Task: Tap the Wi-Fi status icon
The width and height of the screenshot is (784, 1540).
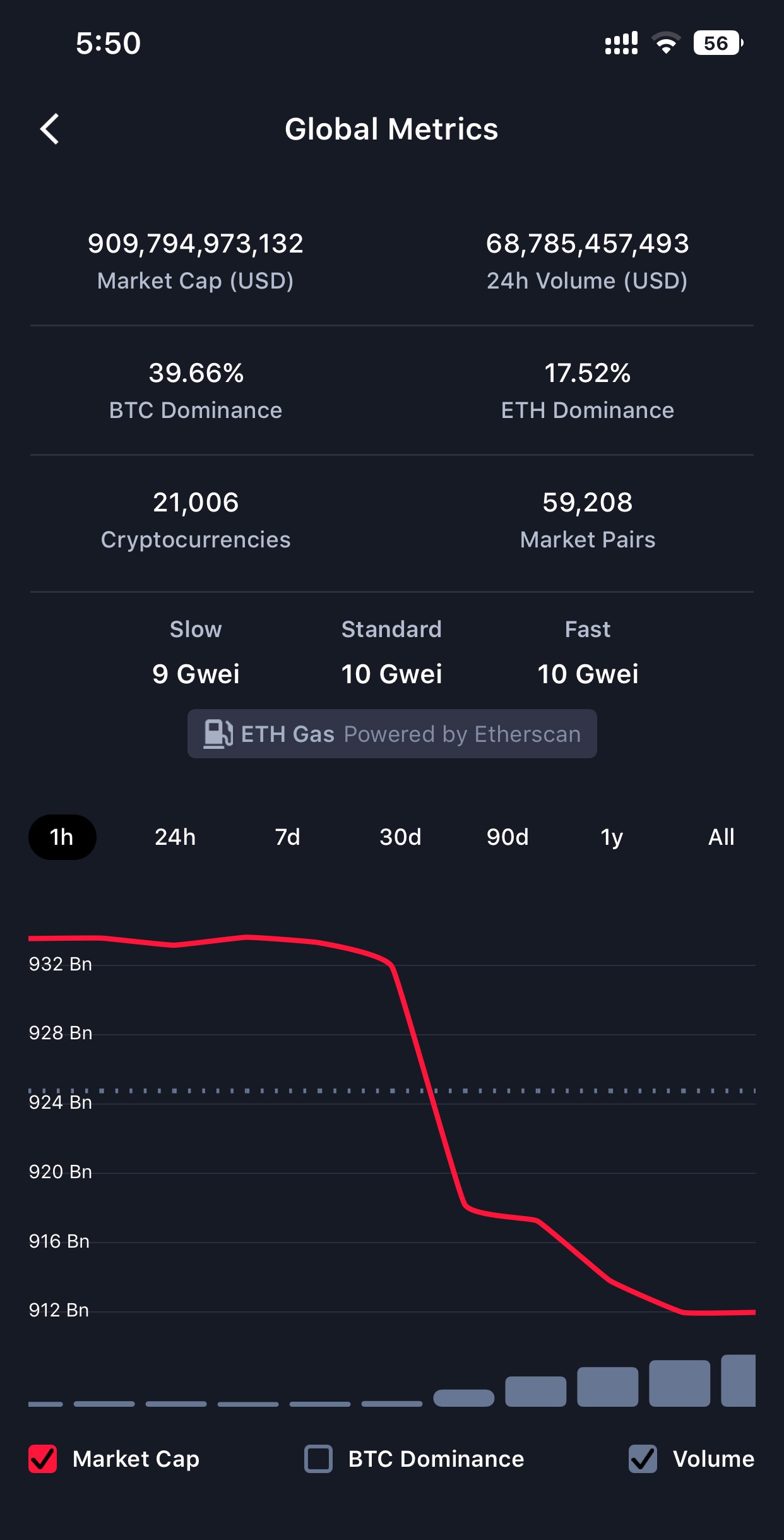Action: tap(666, 43)
